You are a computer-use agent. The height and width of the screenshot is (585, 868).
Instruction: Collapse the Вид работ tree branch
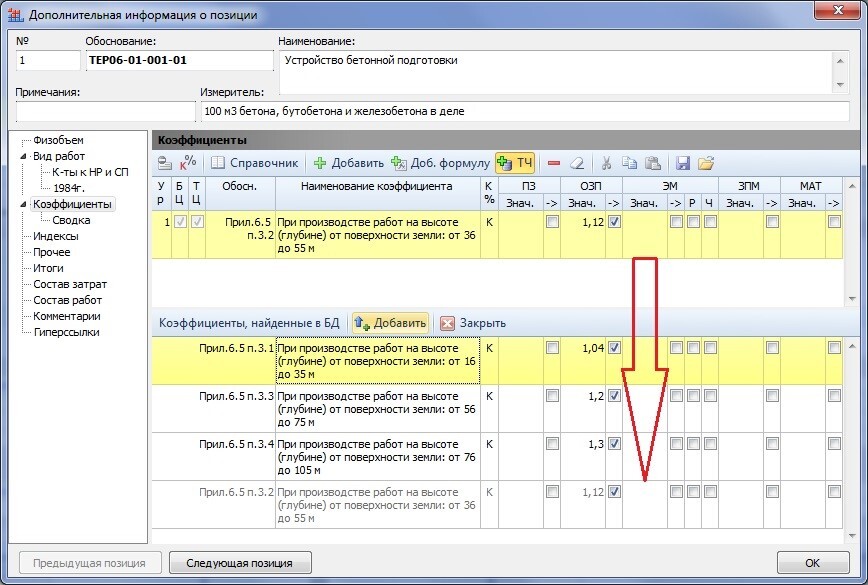point(22,155)
